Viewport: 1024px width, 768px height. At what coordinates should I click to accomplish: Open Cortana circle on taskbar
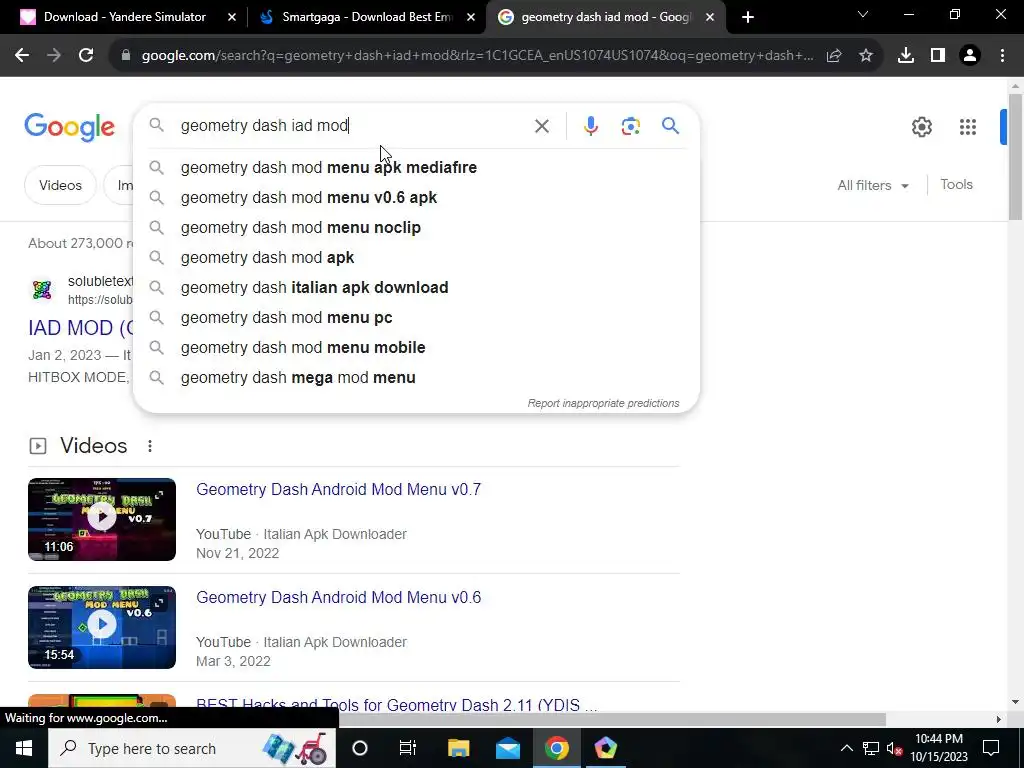(360, 748)
